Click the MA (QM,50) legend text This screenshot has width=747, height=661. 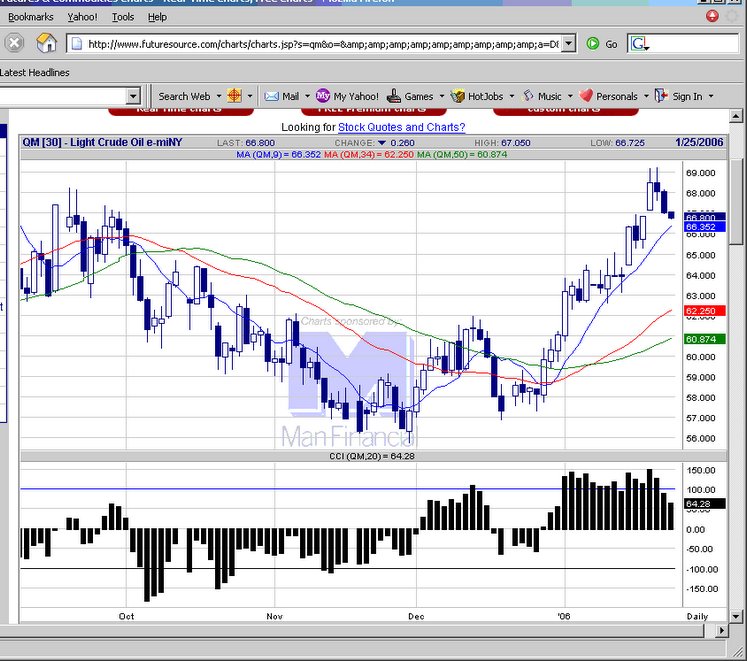tap(462, 154)
